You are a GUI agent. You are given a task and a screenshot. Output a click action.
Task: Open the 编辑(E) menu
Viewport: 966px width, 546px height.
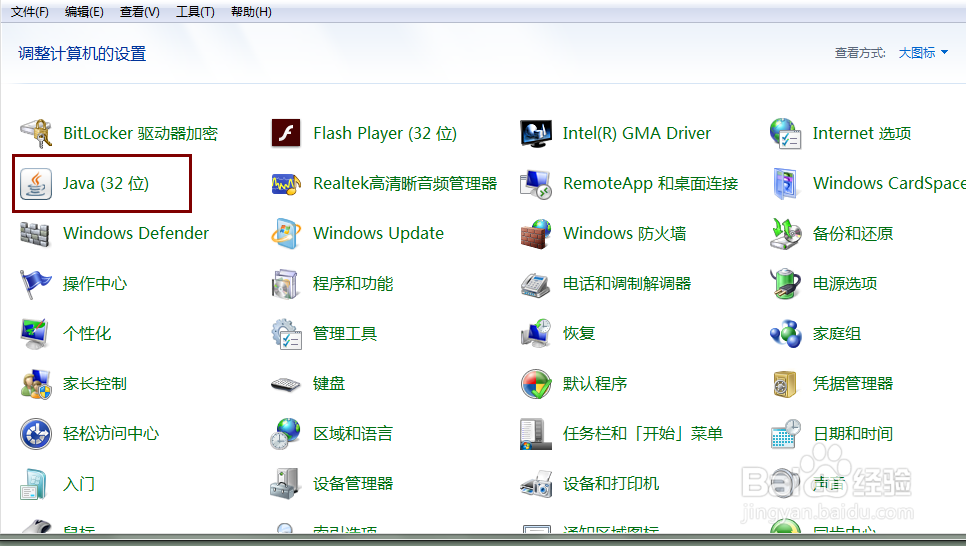pos(84,12)
